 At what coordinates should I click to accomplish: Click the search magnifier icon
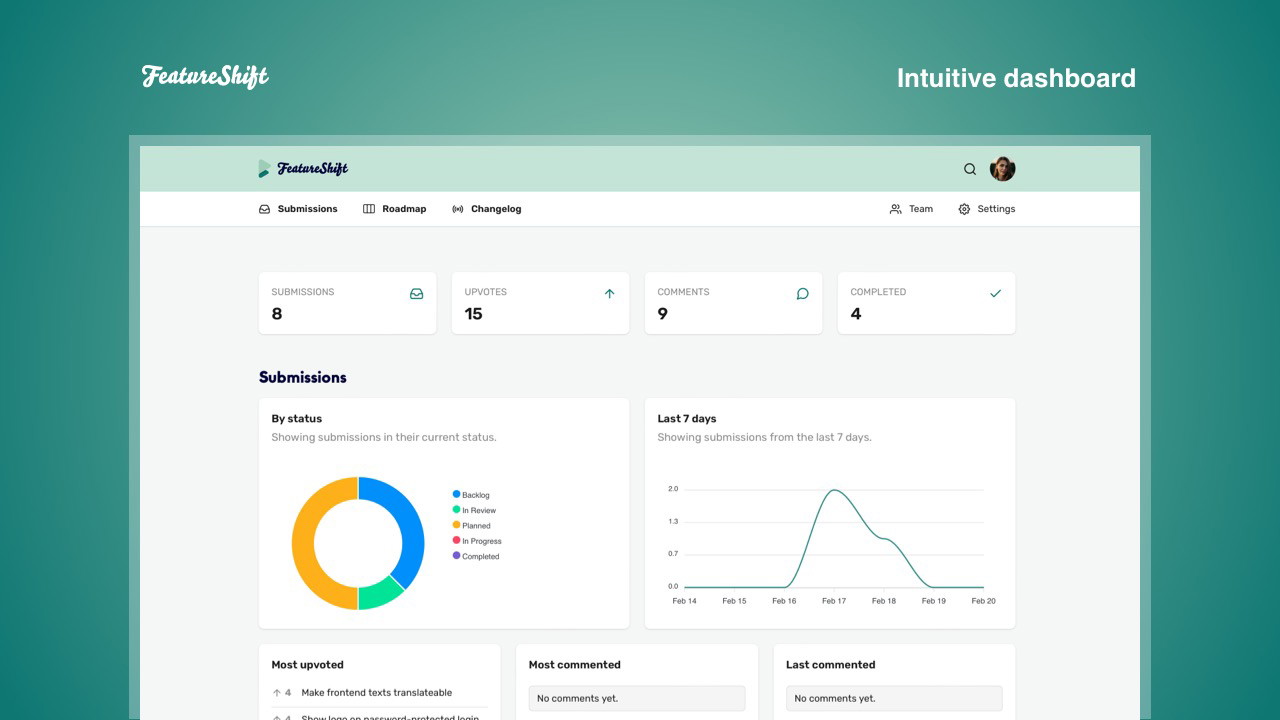tap(969, 169)
